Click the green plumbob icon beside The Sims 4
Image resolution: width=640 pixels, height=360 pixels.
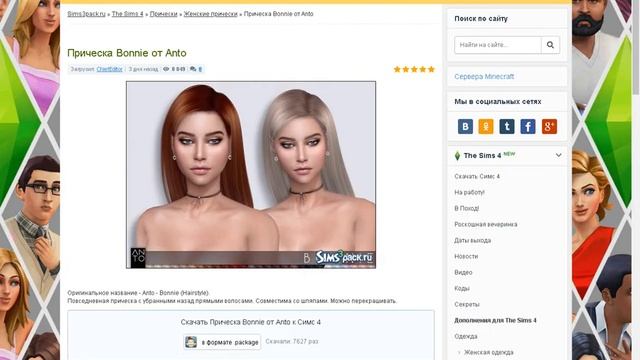click(x=457, y=156)
